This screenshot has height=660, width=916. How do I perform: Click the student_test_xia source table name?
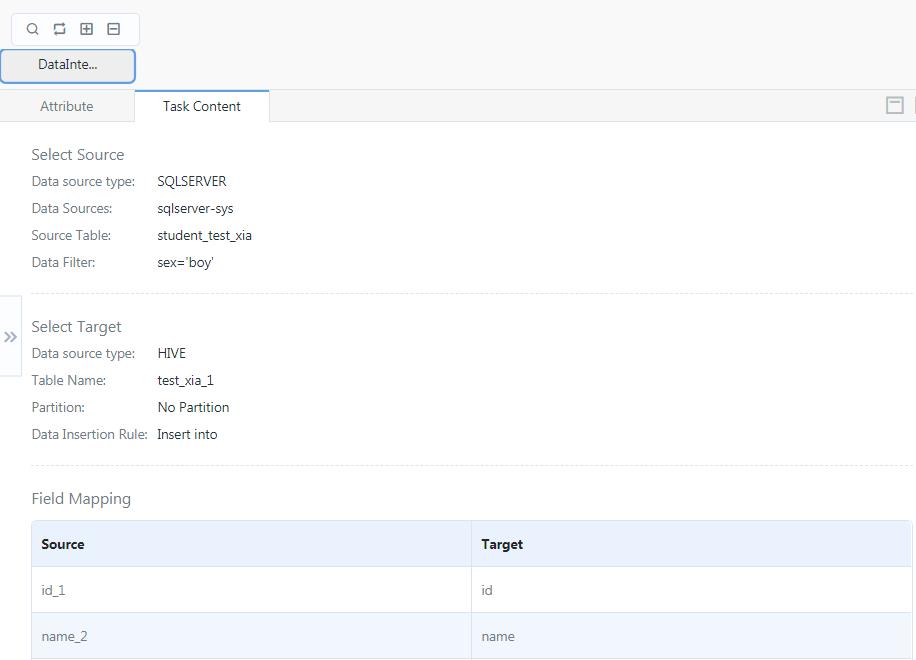[x=204, y=235]
